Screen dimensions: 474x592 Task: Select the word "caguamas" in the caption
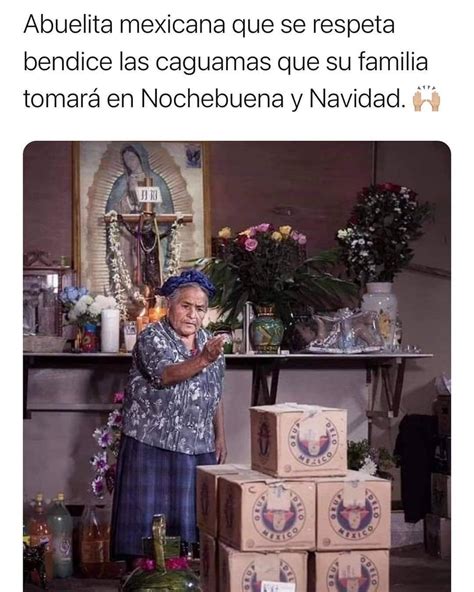213,62
